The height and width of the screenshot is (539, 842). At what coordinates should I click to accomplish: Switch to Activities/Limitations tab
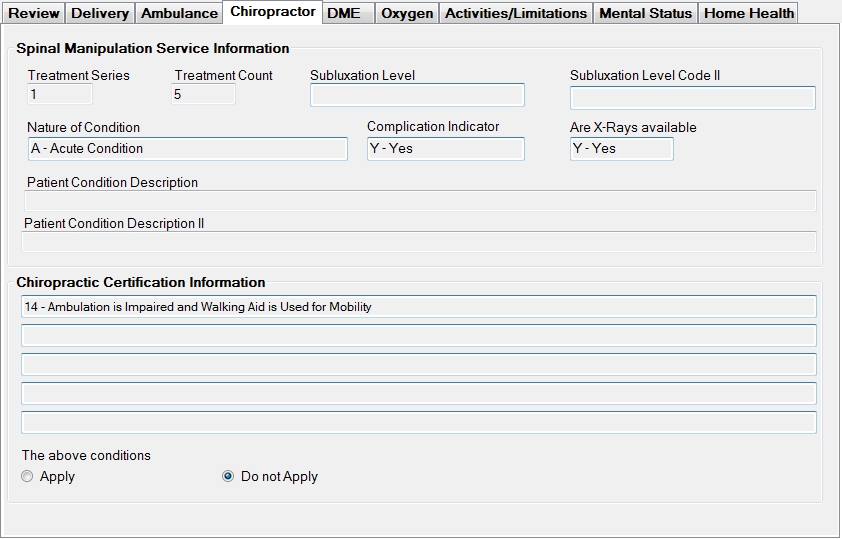(x=516, y=13)
